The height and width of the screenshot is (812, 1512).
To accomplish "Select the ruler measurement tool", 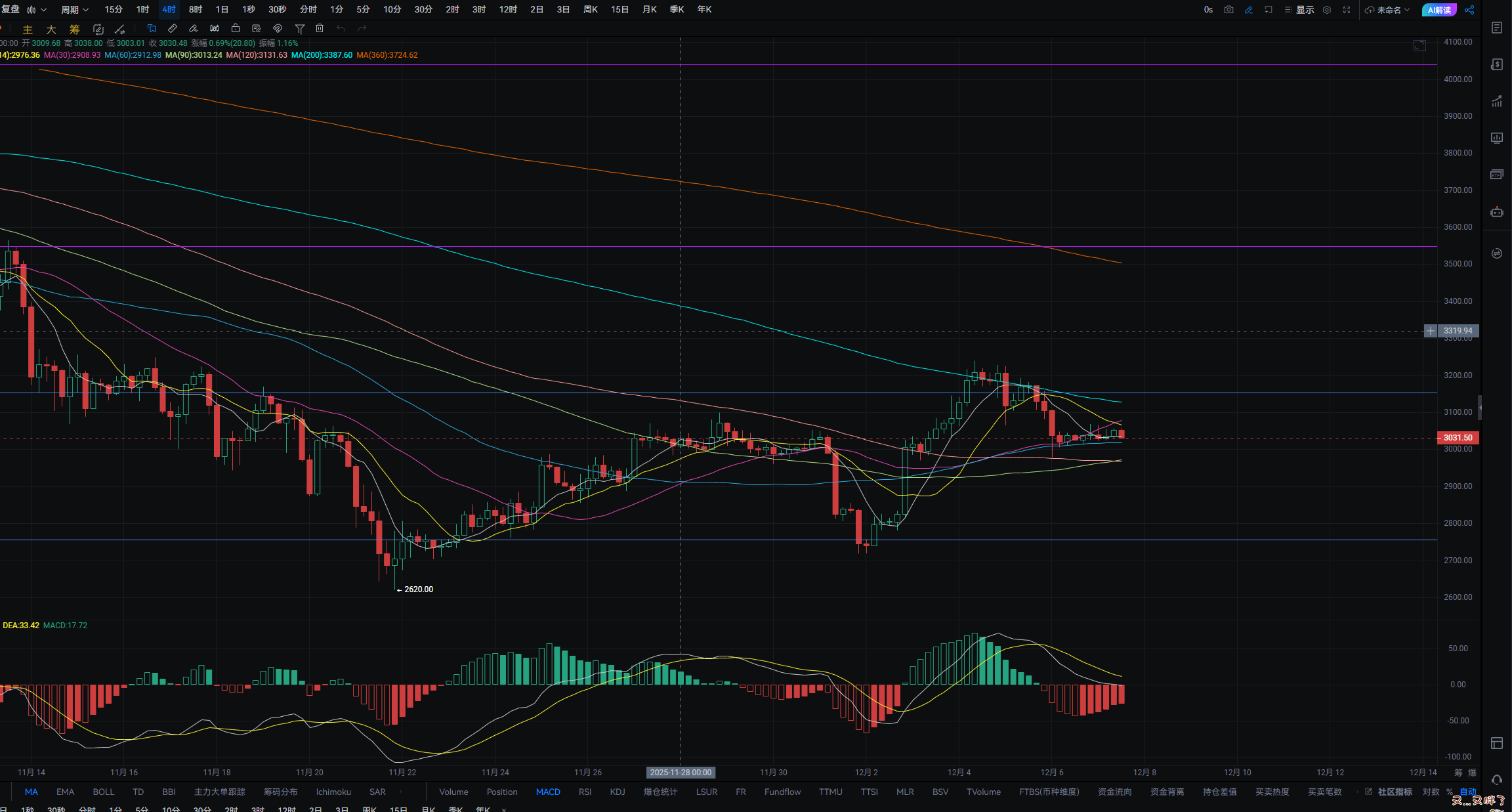I will click(173, 28).
